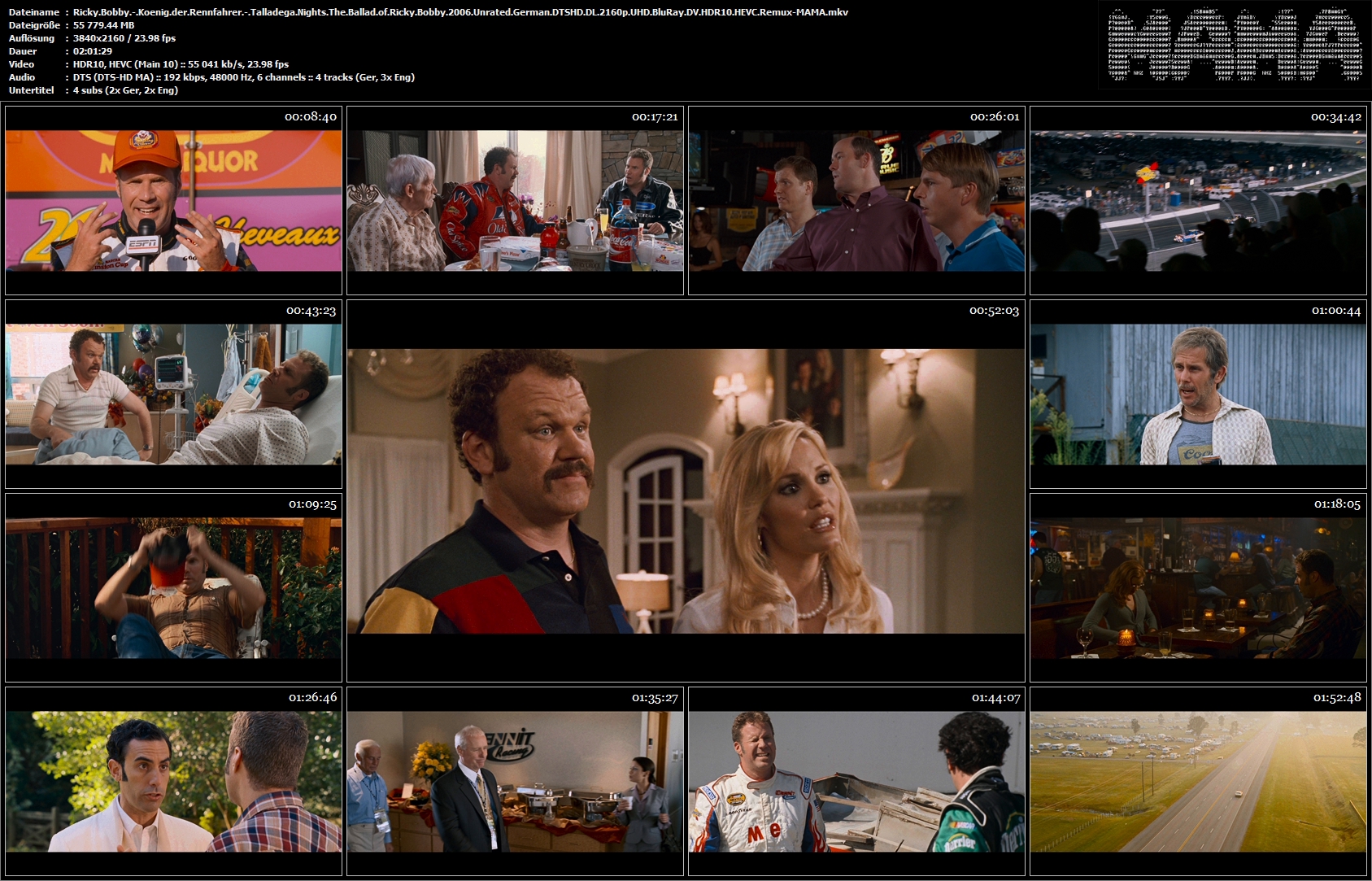Viewport: 1372px width, 881px height.
Task: Open the thumbnail at timestamp 01:44:07
Action: pyautogui.click(x=856, y=781)
